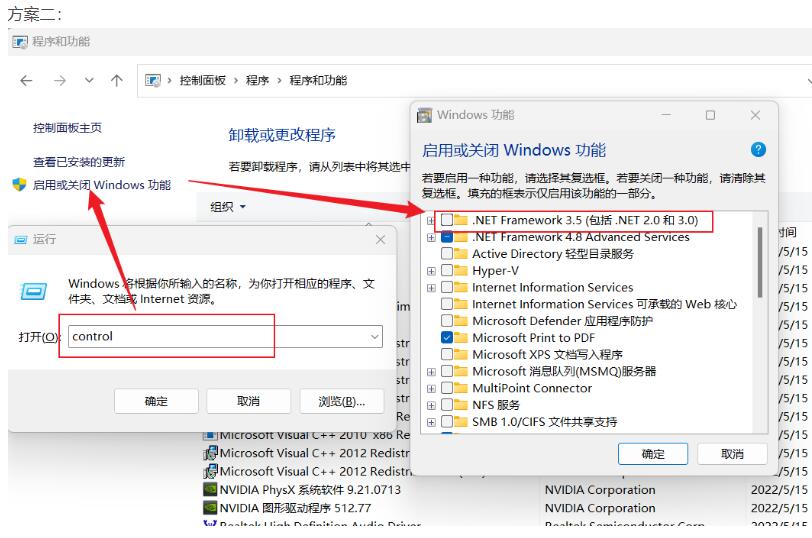
Task: Click 浏览(B)... in the Run dialog
Action: [341, 401]
